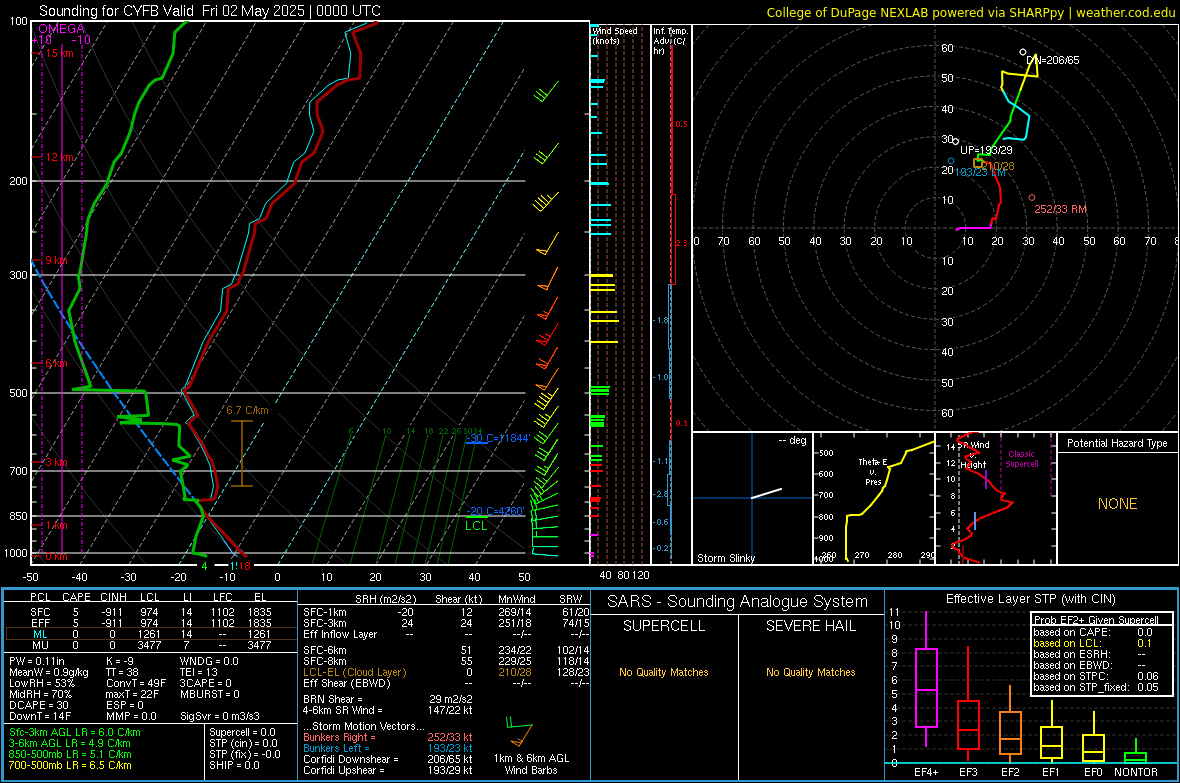Click the Bunkers Right storm motion entry
This screenshot has width=1180, height=783.
(x=388, y=737)
